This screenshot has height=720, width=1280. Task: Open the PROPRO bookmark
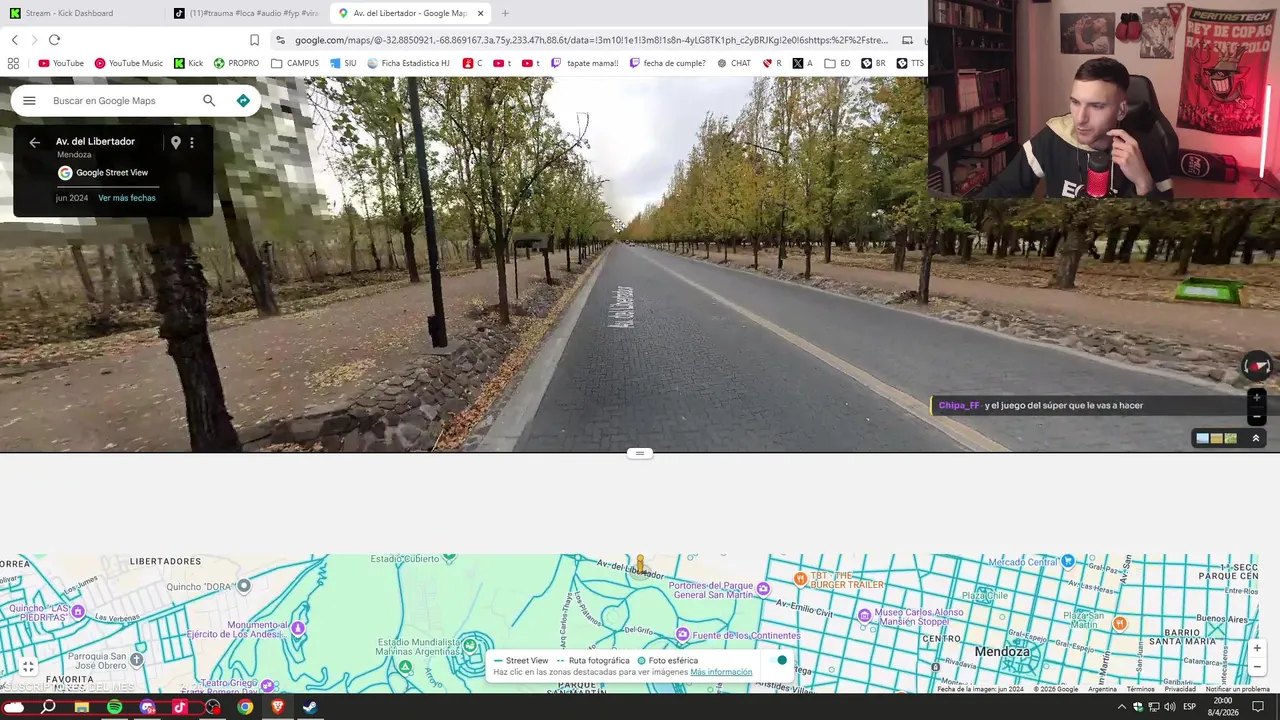point(236,63)
